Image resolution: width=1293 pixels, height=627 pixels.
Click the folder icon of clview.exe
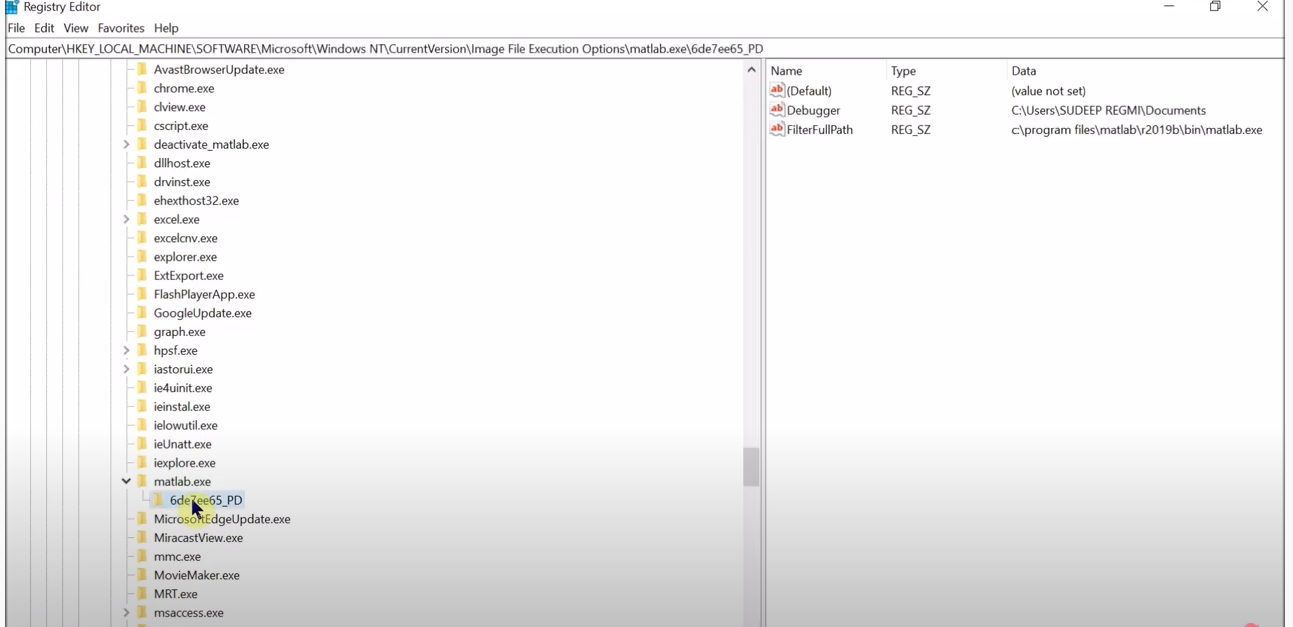[142, 107]
